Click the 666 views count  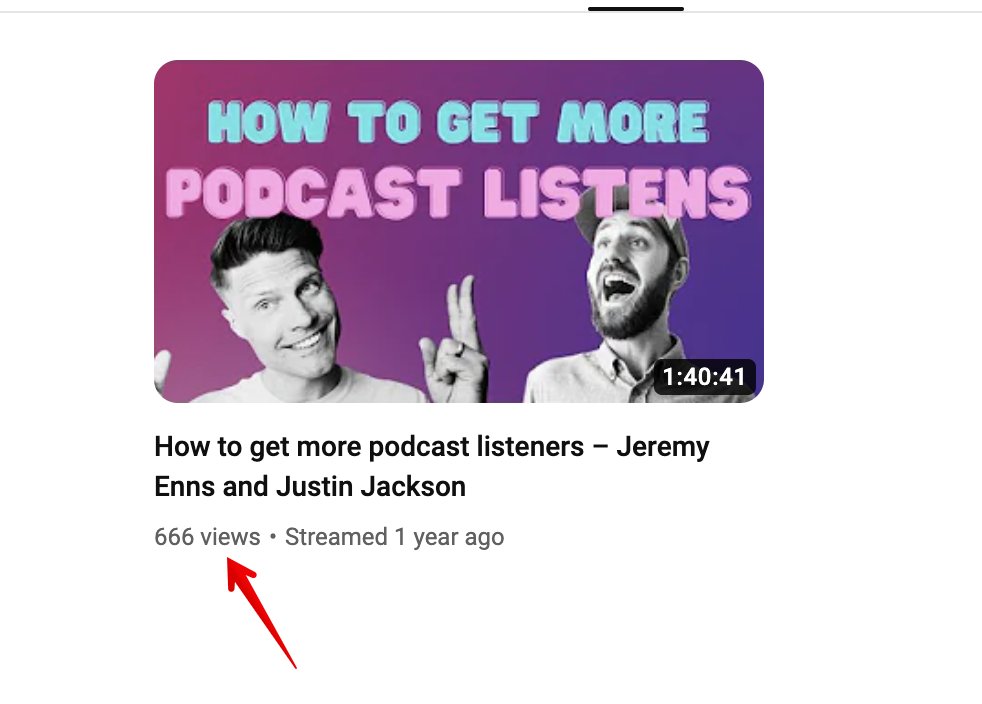[x=207, y=537]
